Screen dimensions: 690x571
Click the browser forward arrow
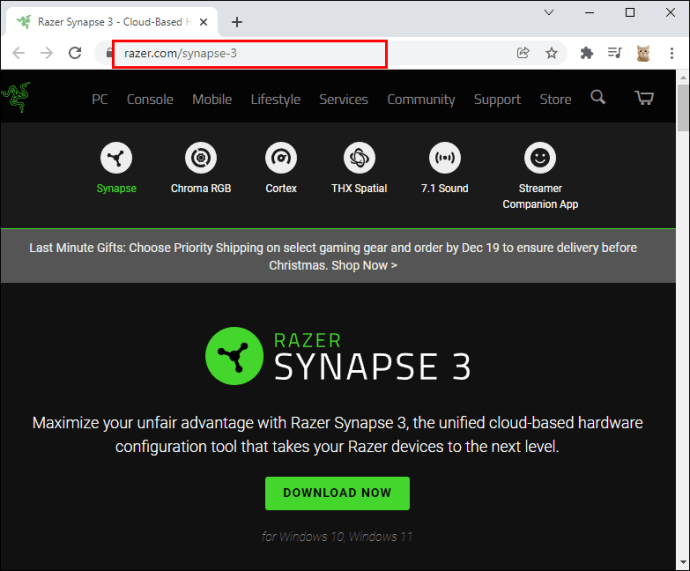pyautogui.click(x=46, y=53)
